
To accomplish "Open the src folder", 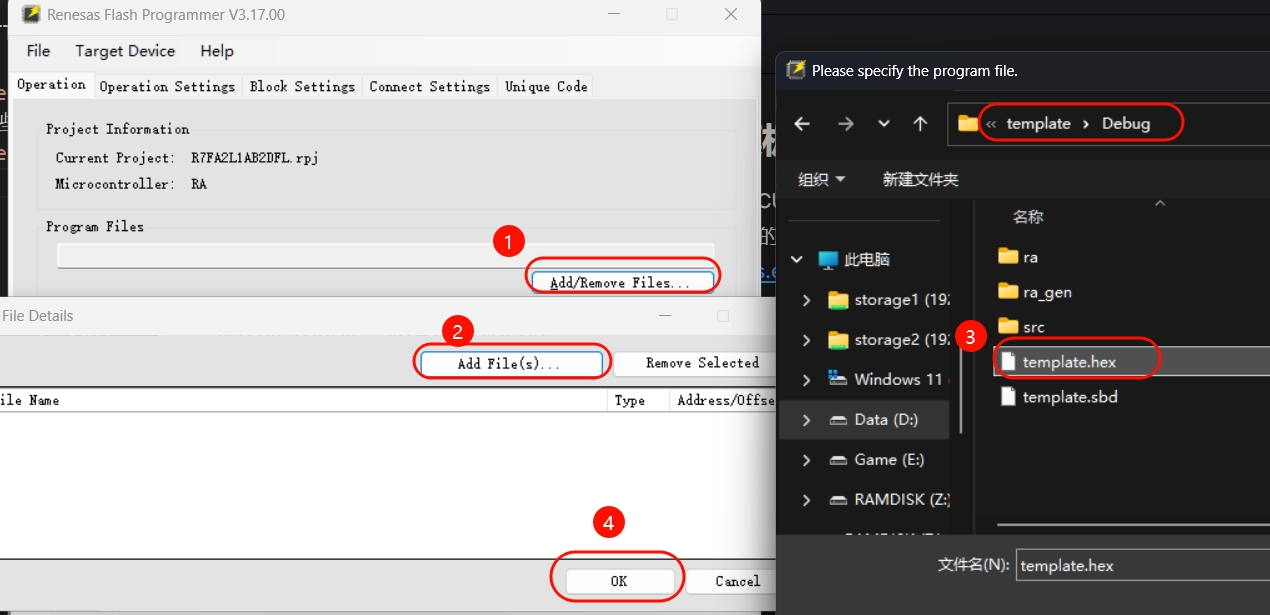I will (1021, 327).
